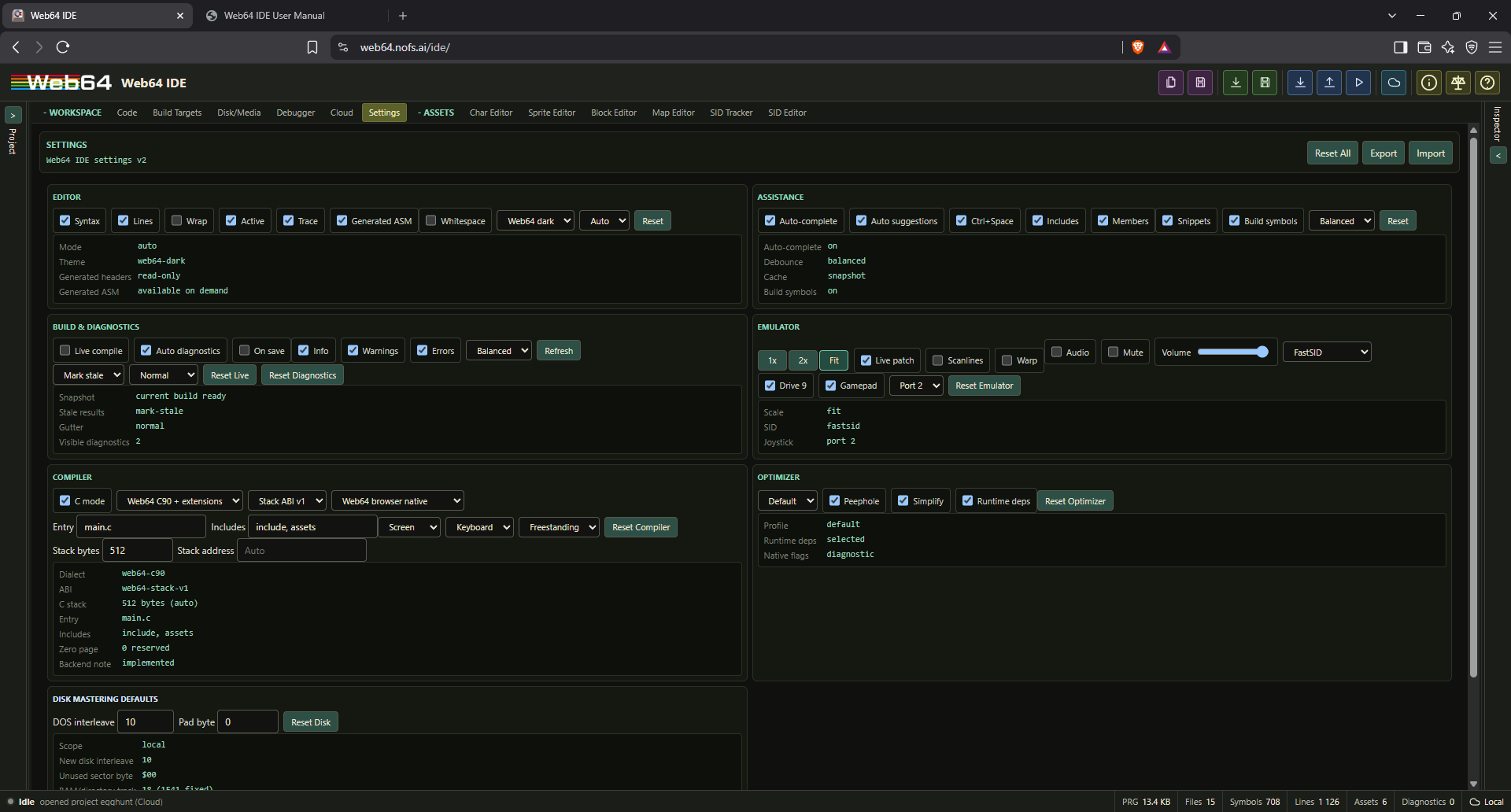Open the browser sidebar toggle icon
The image size is (1511, 812).
[x=1400, y=47]
